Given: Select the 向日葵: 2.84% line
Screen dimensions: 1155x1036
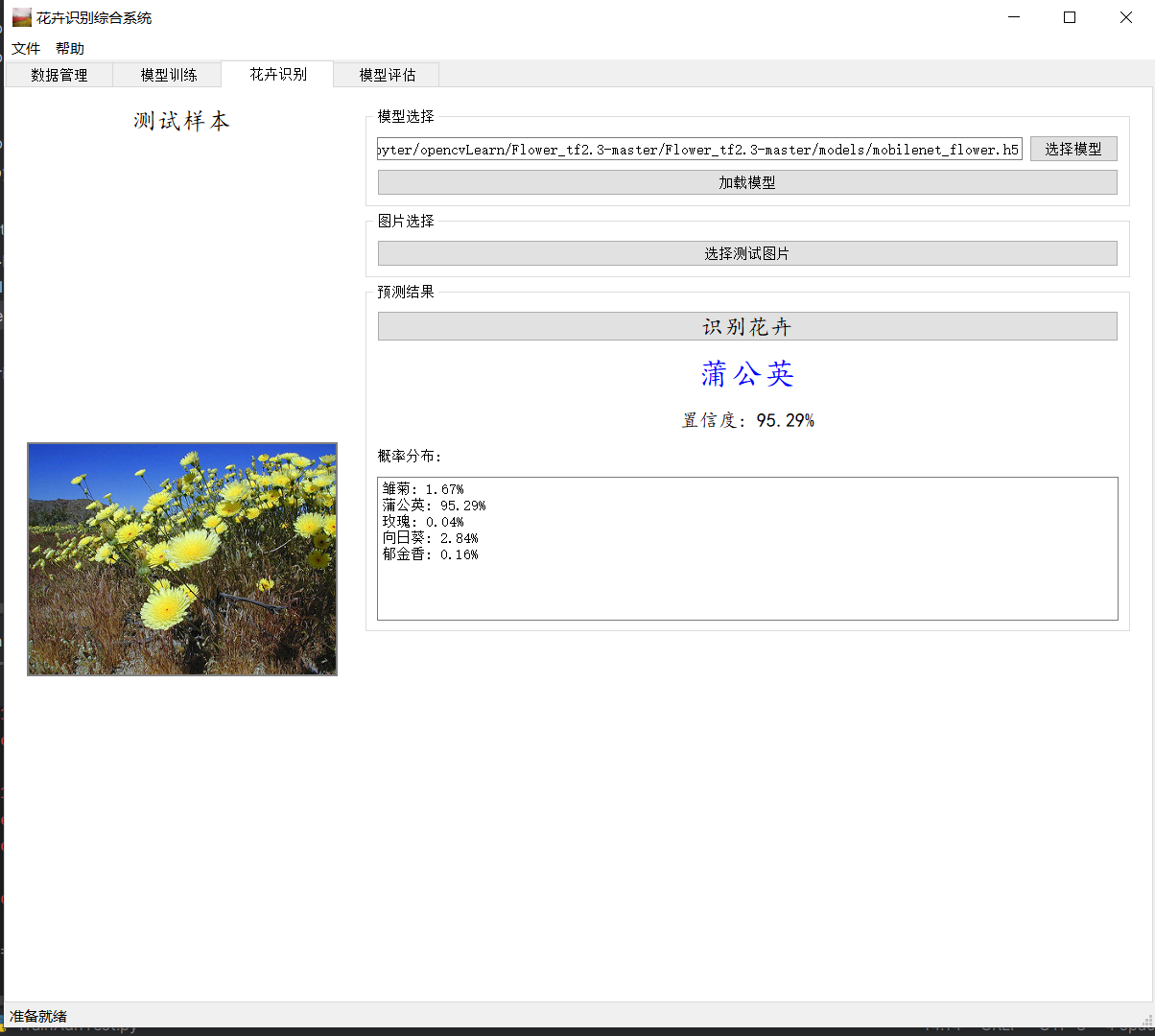Looking at the screenshot, I should (x=430, y=538).
